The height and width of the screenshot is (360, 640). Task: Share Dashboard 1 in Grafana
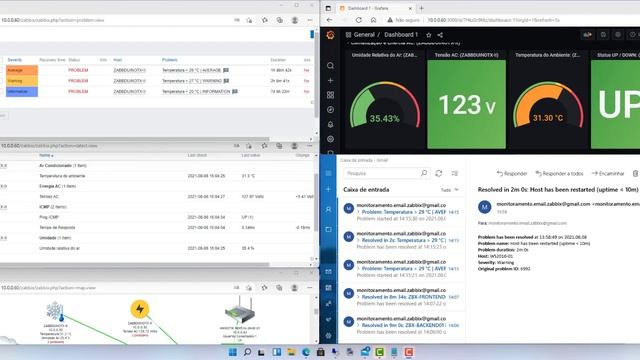440,35
